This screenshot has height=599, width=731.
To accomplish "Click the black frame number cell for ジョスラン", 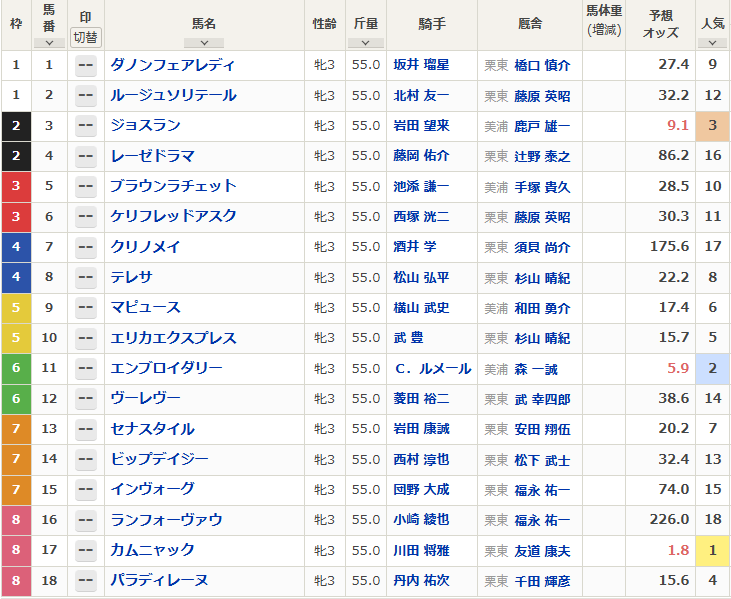I will tap(16, 126).
